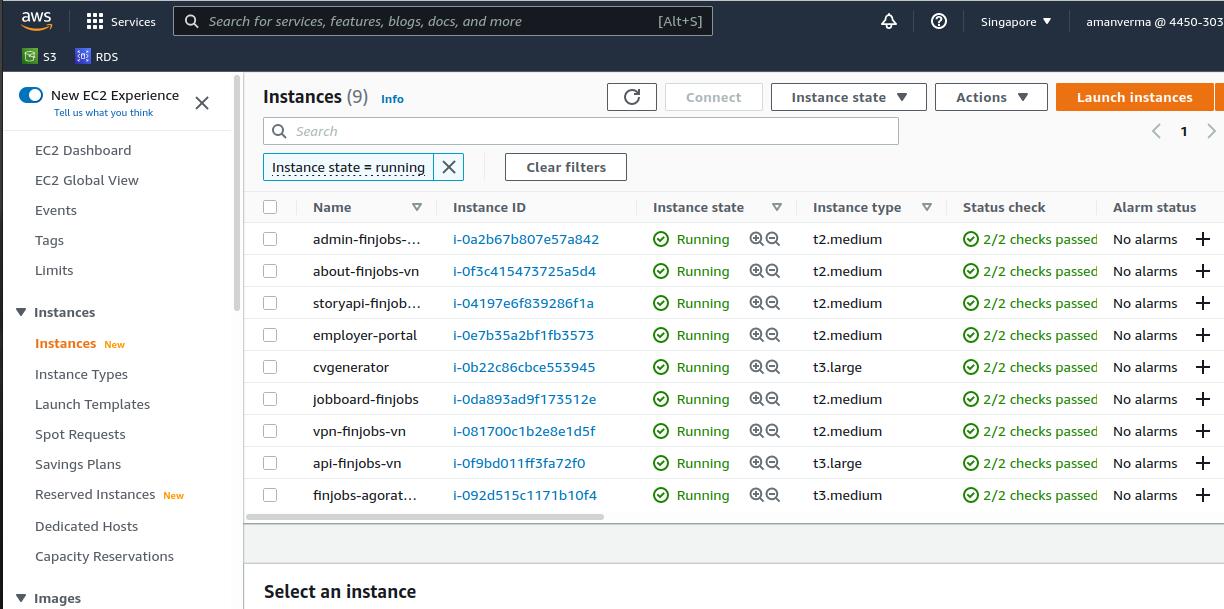Open EC2 Global View in sidebar
This screenshot has width=1224, height=609.
87,180
